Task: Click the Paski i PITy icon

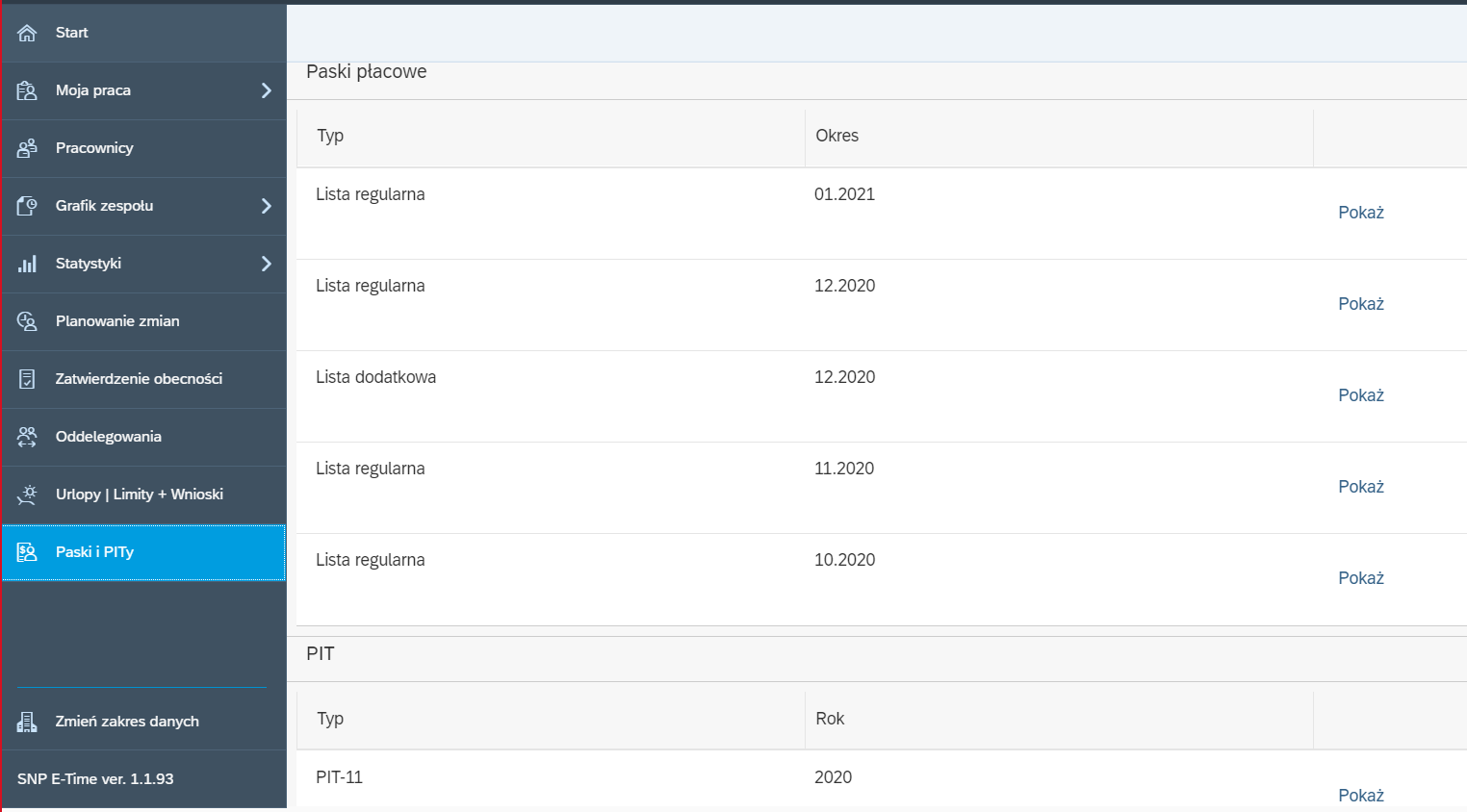Action: tap(27, 552)
